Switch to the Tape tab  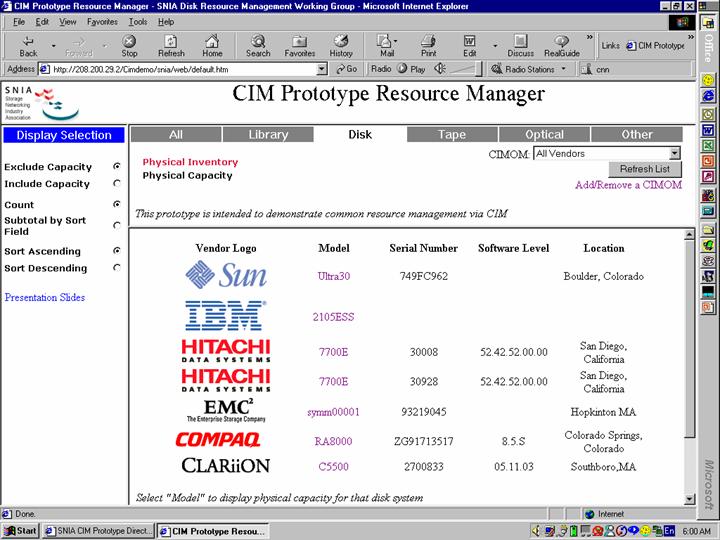click(452, 135)
